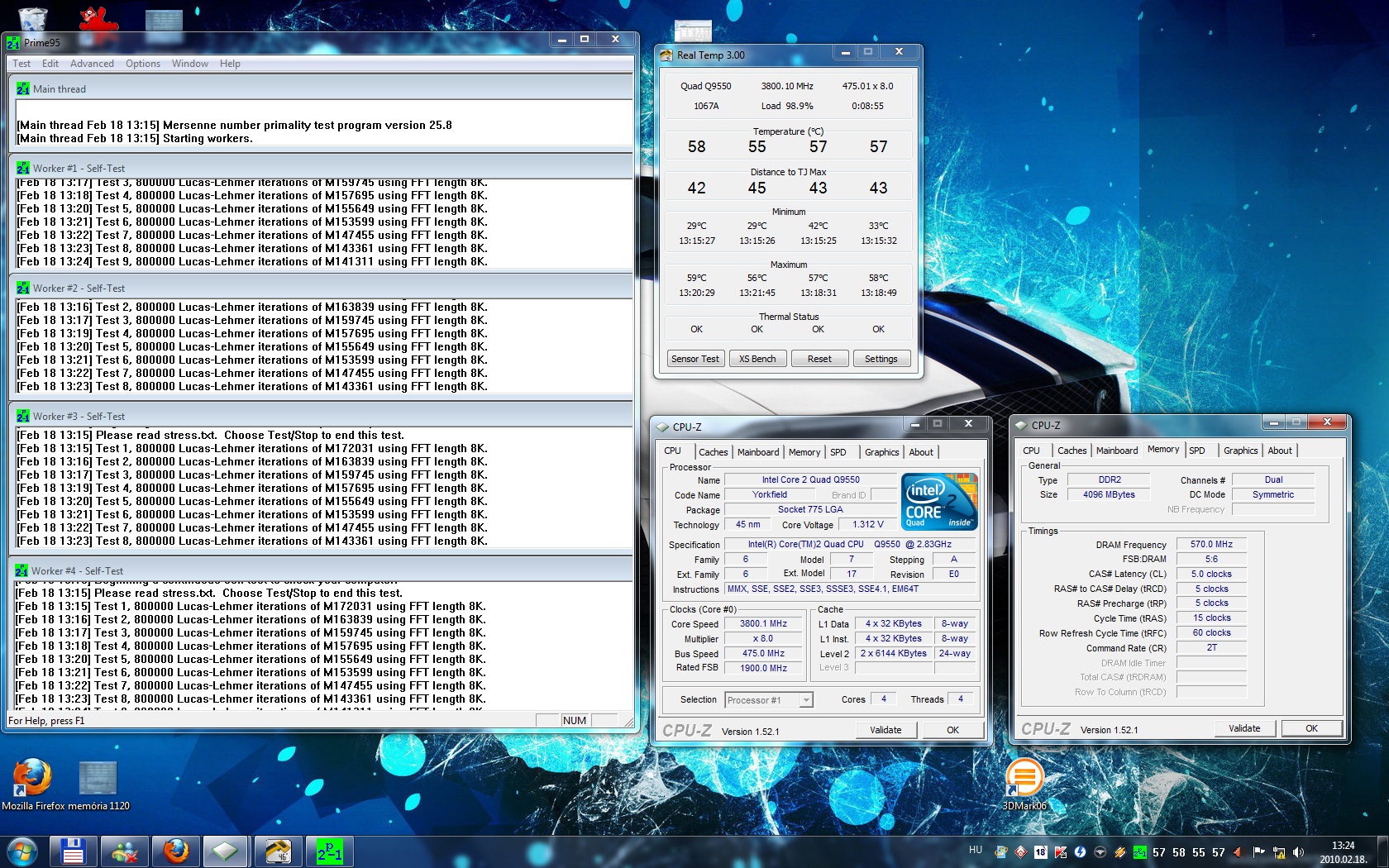Open the Edit menu in Prime95
The height and width of the screenshot is (868, 1389).
pyautogui.click(x=50, y=64)
